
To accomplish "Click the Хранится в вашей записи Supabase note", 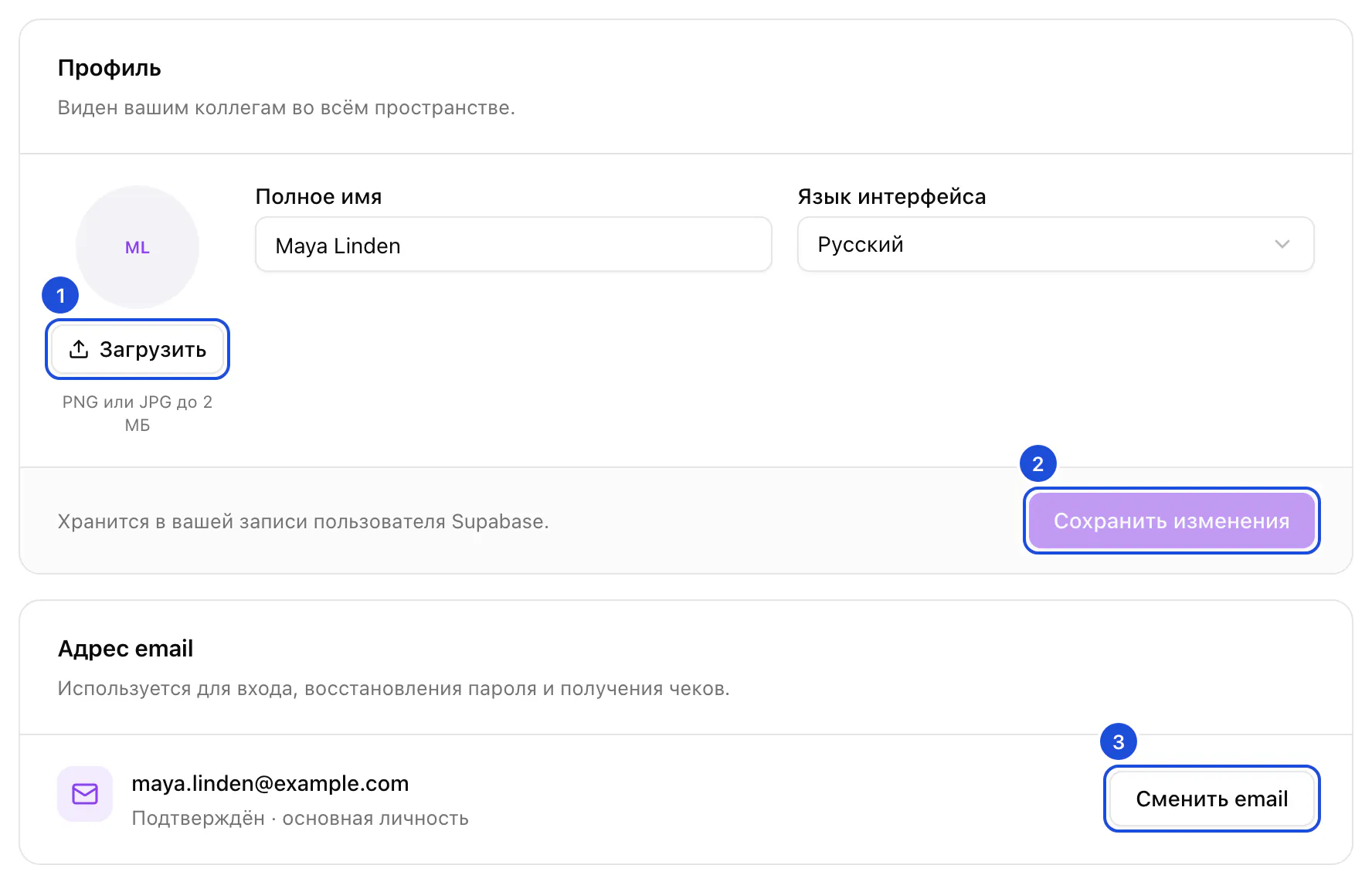I will [x=304, y=521].
